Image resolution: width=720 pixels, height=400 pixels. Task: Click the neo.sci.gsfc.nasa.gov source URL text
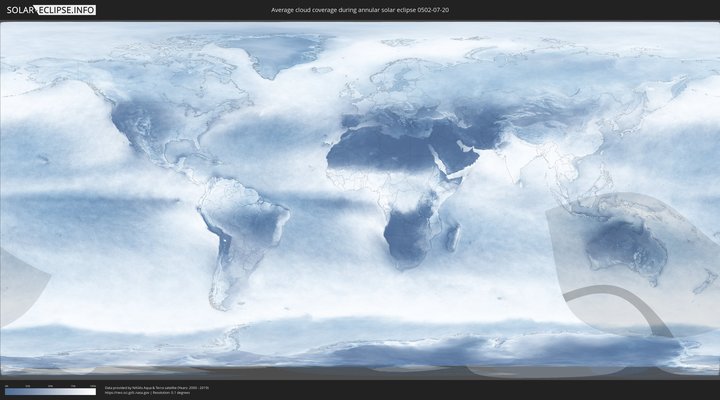(128, 393)
